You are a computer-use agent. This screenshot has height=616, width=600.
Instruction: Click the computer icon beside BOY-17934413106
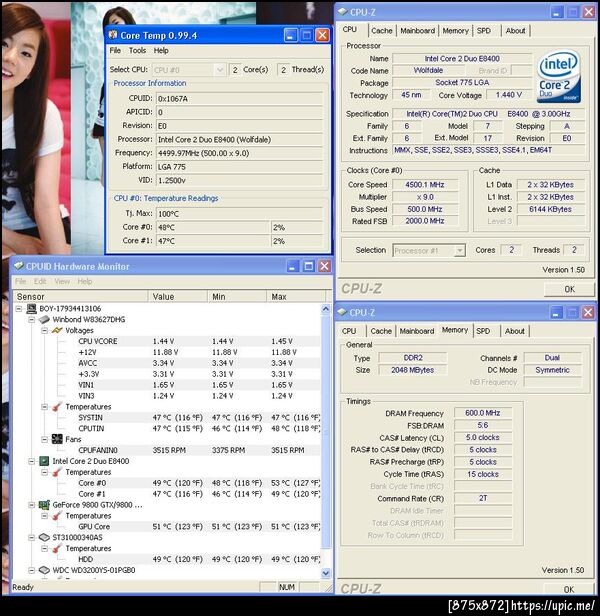pos(31,308)
